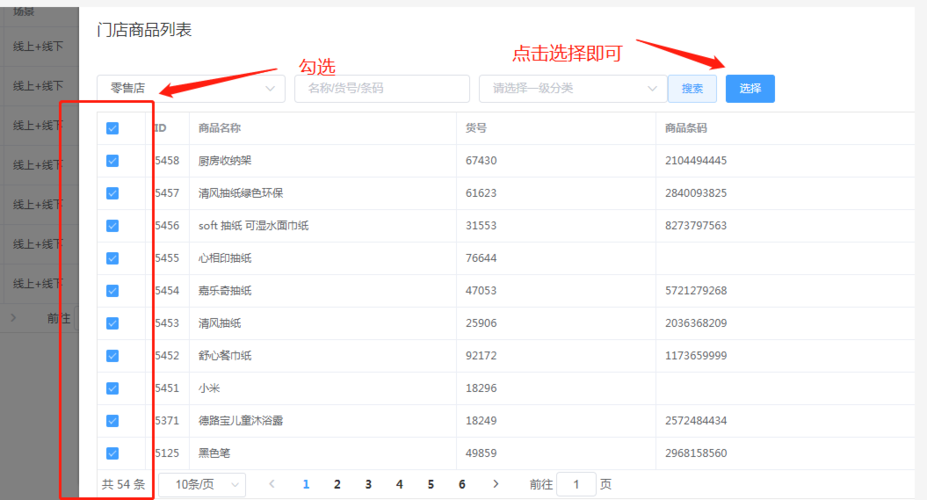Uncheck the checkbox for 嘉乐奇抽纸 row
The image size is (927, 500).
[x=112, y=291]
